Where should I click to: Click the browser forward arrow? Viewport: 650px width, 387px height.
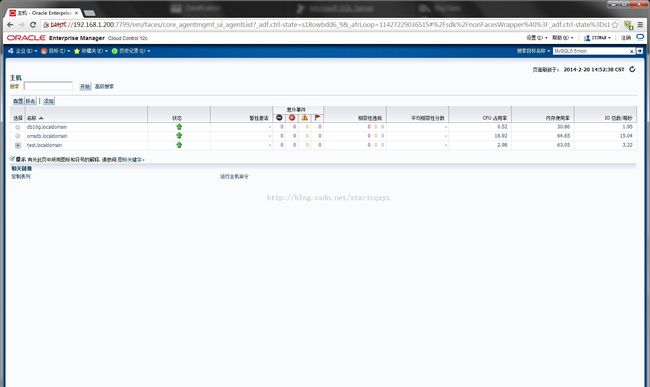coord(22,25)
